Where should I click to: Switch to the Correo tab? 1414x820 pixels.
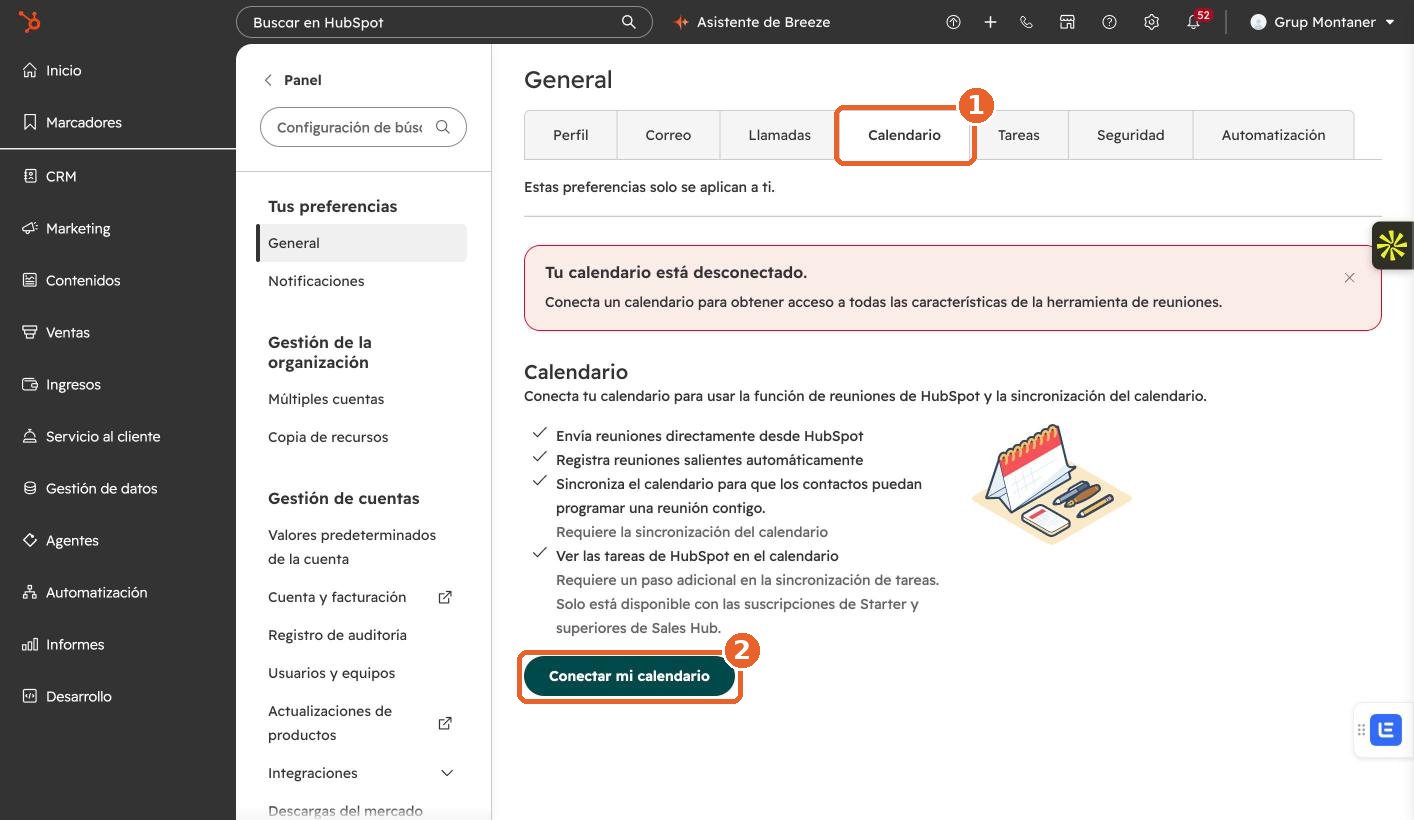(x=668, y=135)
